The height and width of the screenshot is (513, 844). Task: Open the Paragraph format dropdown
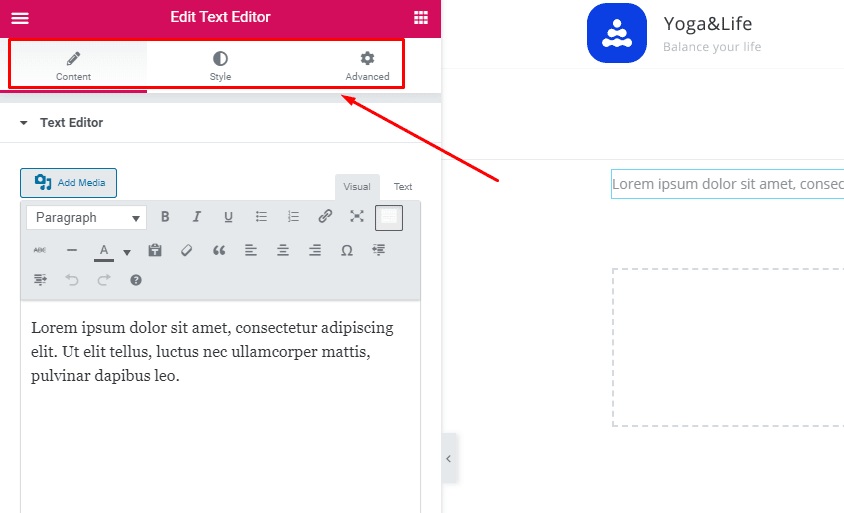tap(87, 217)
